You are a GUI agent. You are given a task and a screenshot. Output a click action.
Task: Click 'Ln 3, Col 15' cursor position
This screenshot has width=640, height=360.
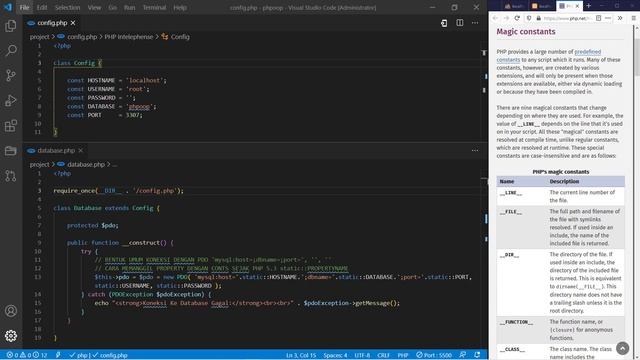tap(301, 355)
